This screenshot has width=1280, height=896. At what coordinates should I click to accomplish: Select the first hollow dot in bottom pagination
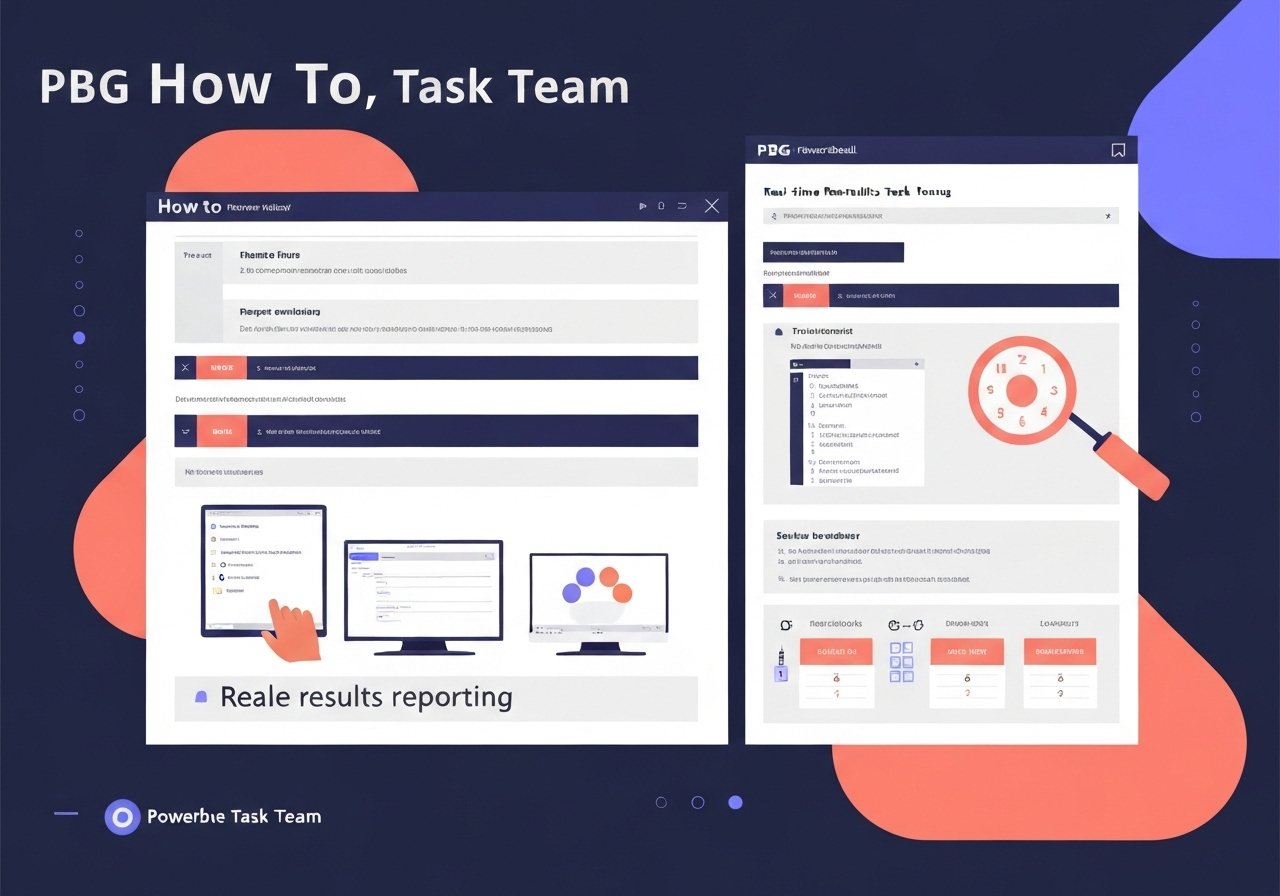(x=661, y=802)
